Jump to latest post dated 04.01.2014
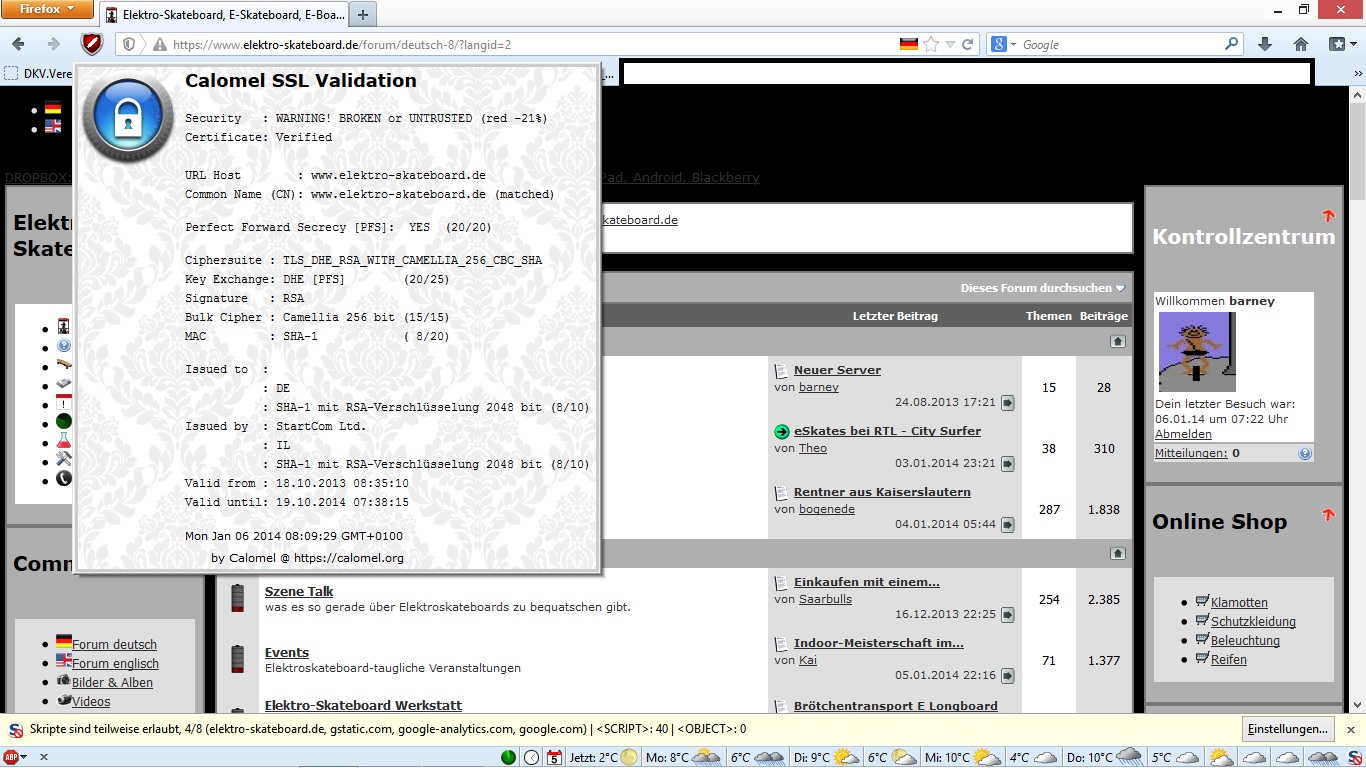 pos(1008,525)
